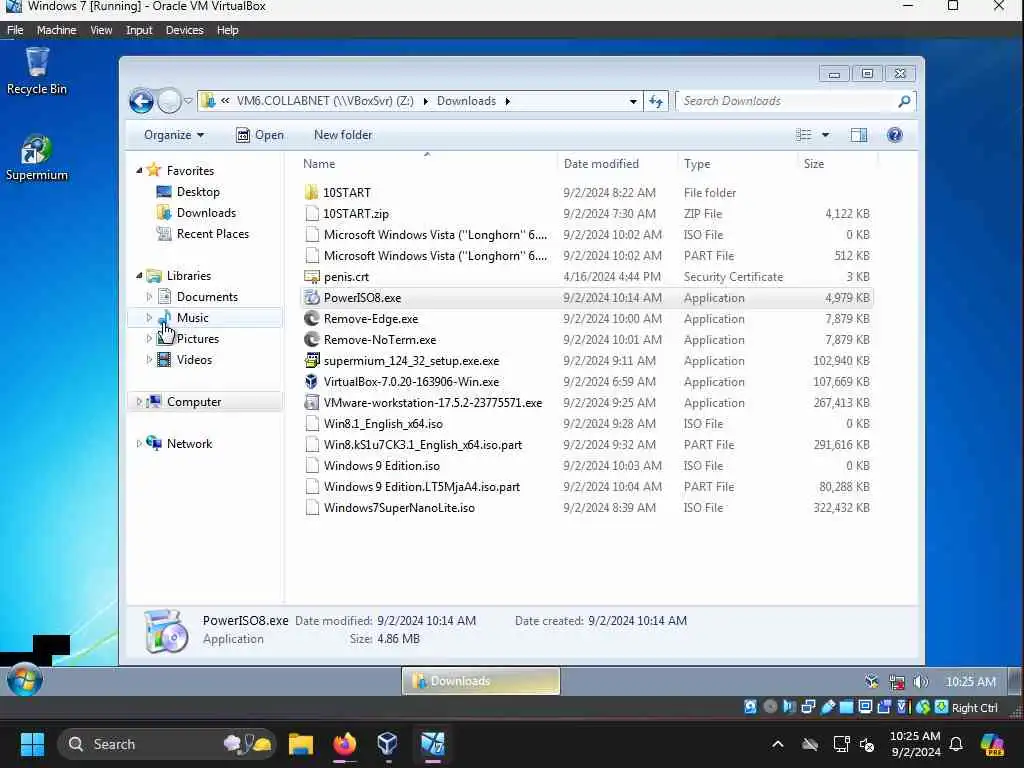Go back with Explorer's Back arrow
The image size is (1024, 768).
point(141,101)
